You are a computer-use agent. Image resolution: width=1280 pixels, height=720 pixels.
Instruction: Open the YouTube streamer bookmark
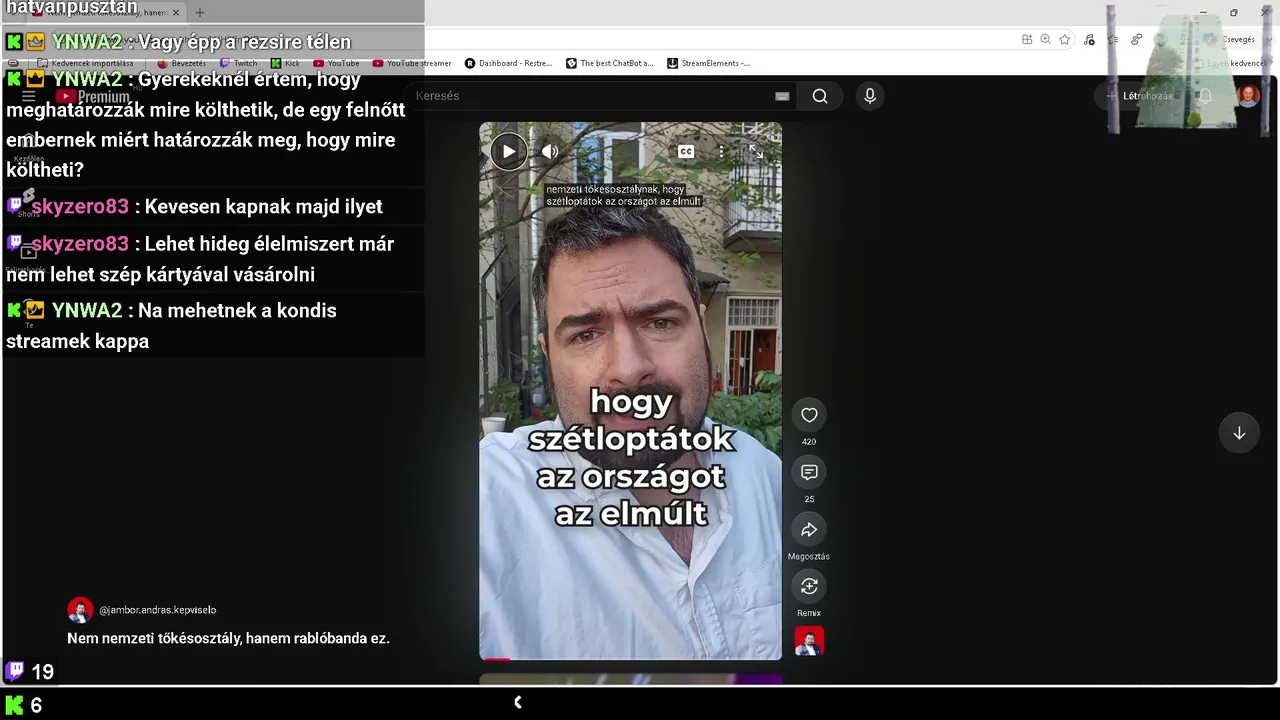point(412,63)
